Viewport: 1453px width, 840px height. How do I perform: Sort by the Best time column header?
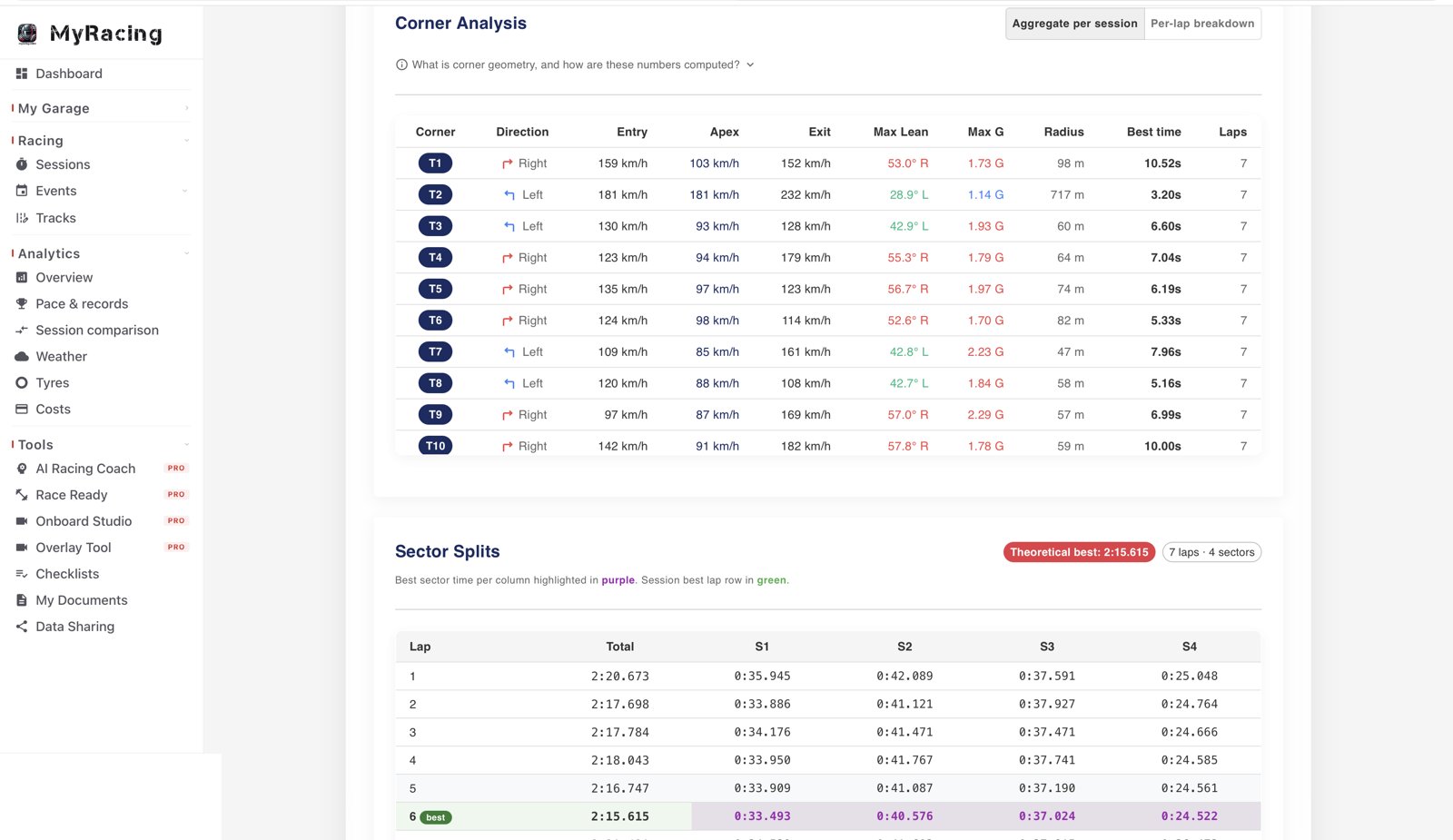click(1153, 132)
